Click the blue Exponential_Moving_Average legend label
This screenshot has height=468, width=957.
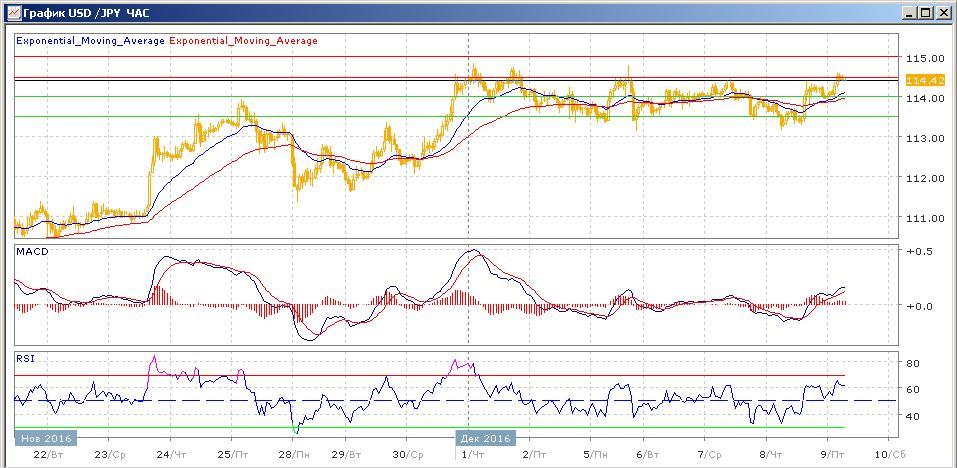pos(91,41)
